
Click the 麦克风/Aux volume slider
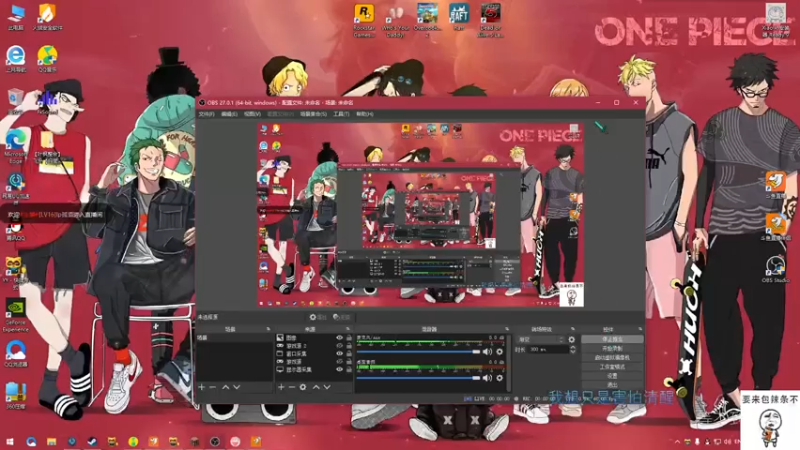coord(418,352)
